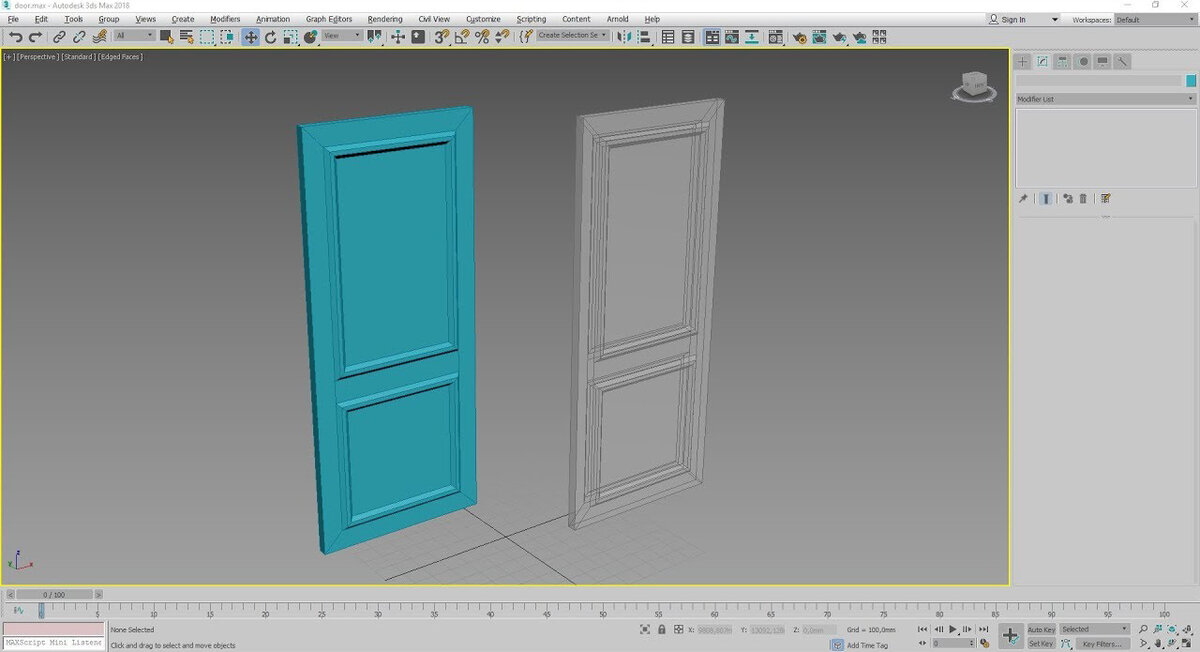
Task: Switch to the Utilities wrench tab
Action: (x=1123, y=61)
